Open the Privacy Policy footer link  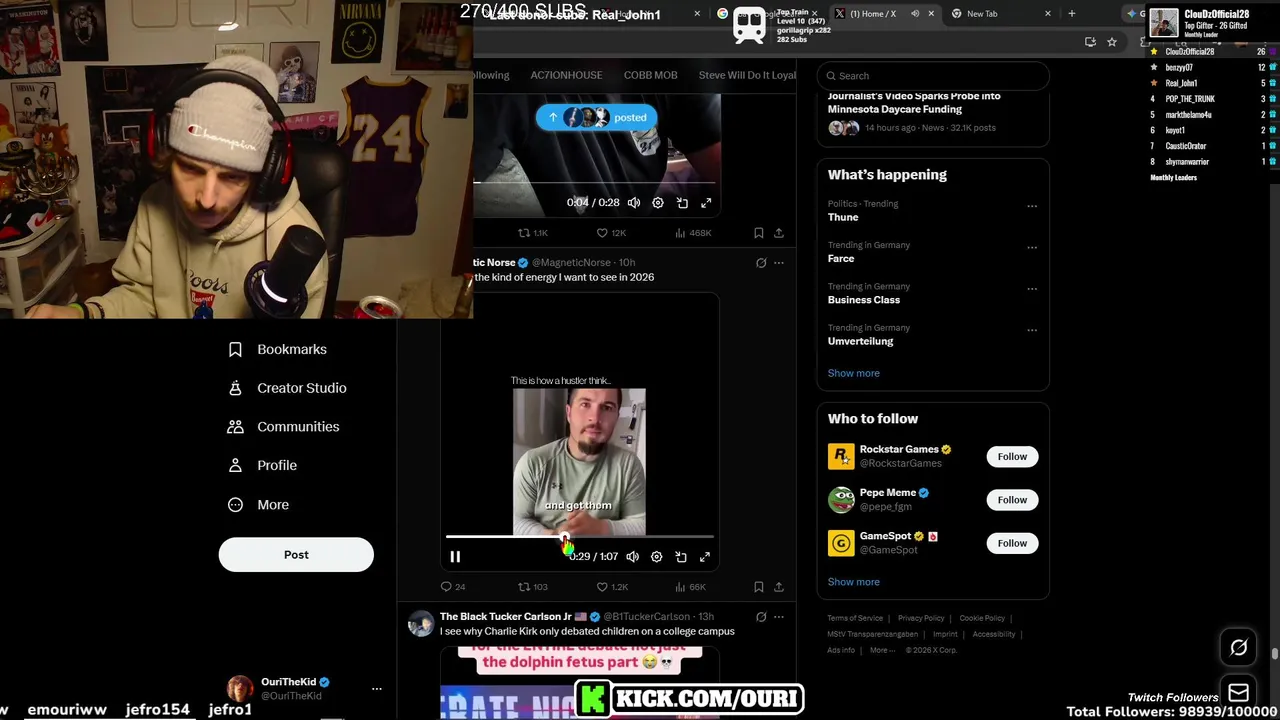pyautogui.click(x=921, y=618)
